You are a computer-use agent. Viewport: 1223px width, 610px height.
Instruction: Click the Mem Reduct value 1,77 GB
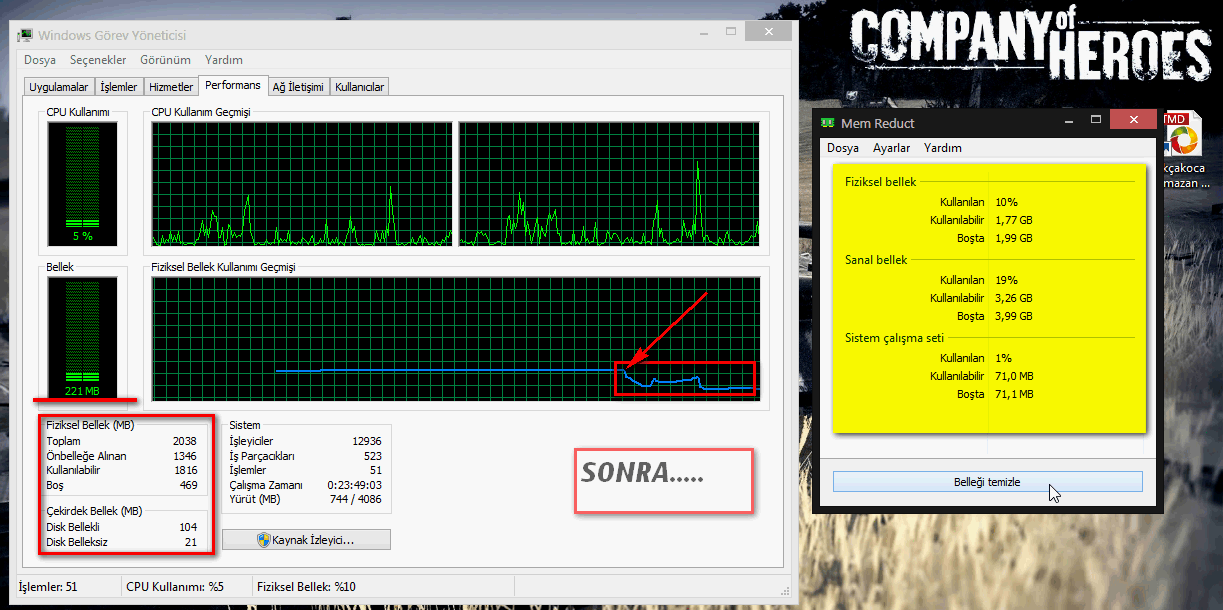[1014, 220]
